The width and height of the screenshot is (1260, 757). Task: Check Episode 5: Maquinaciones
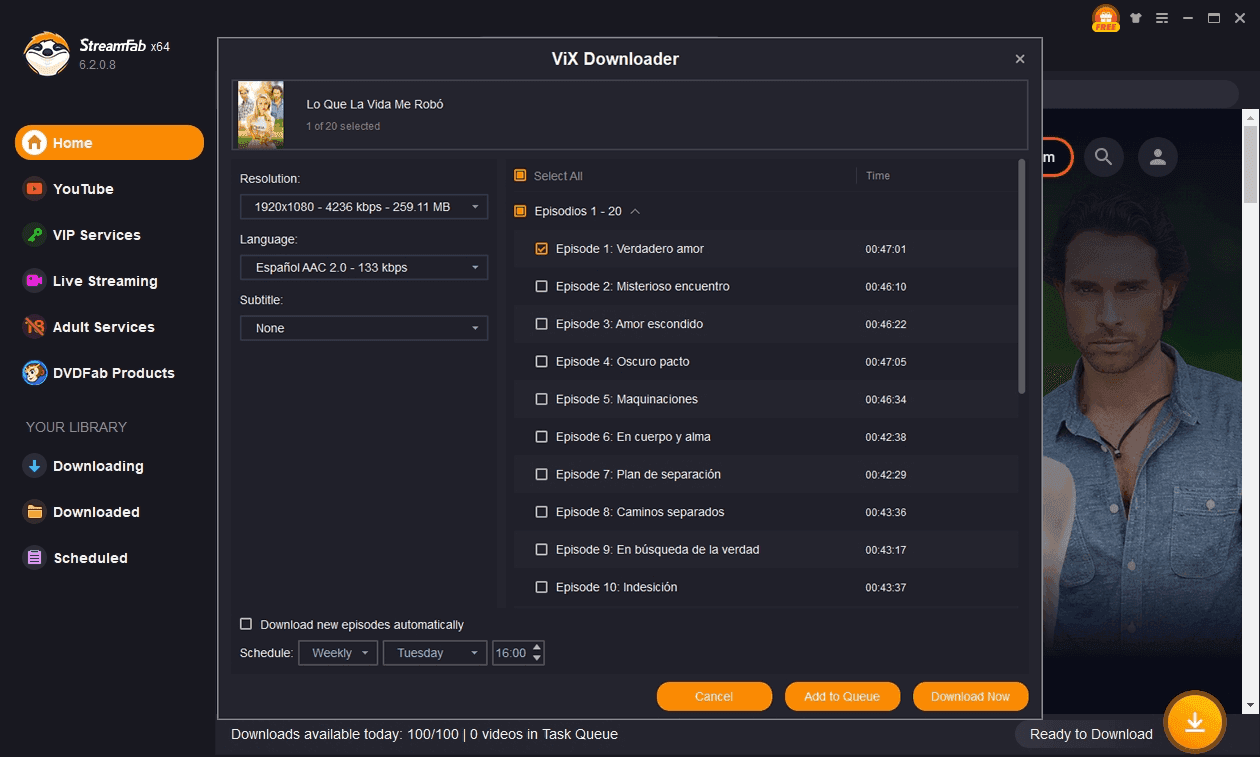coord(542,399)
